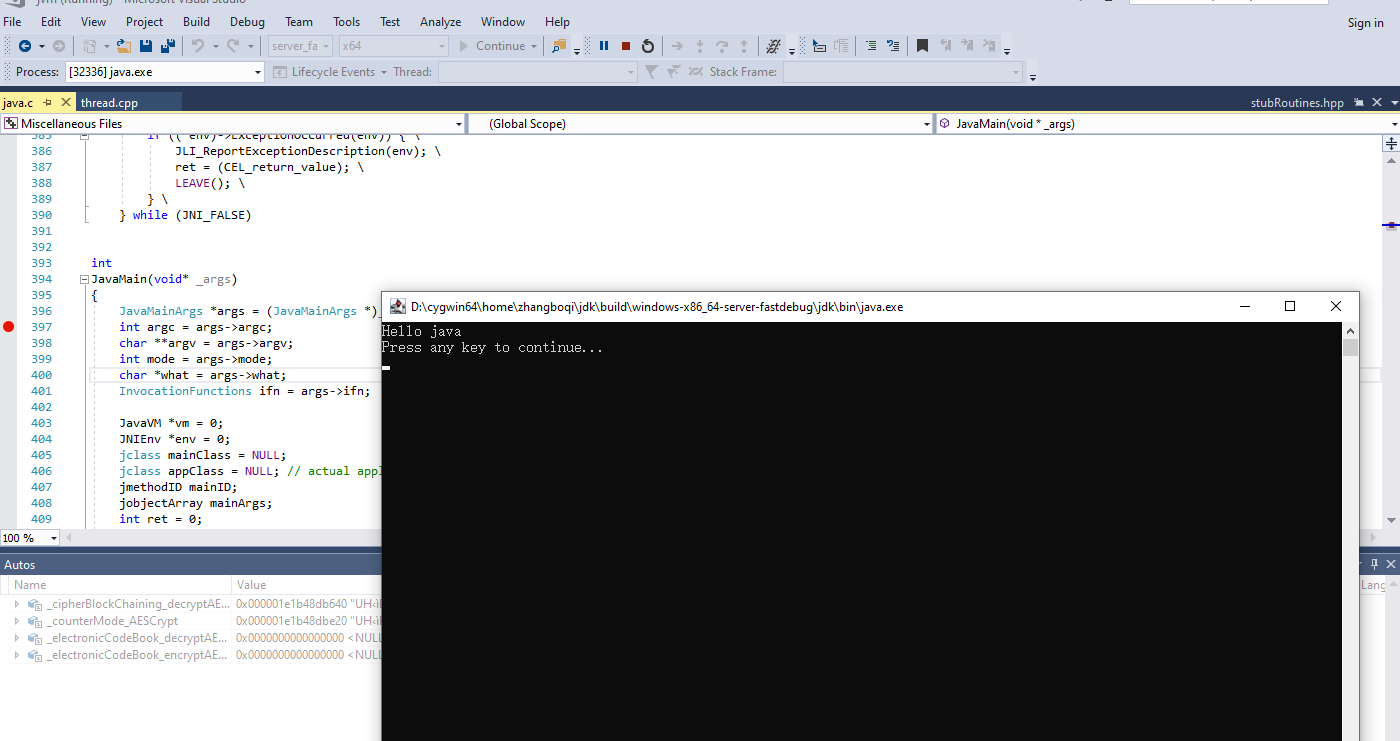Expand the _electronicCodeBook_decryptAE row
Screen dimensions: 1400x741
(16, 638)
